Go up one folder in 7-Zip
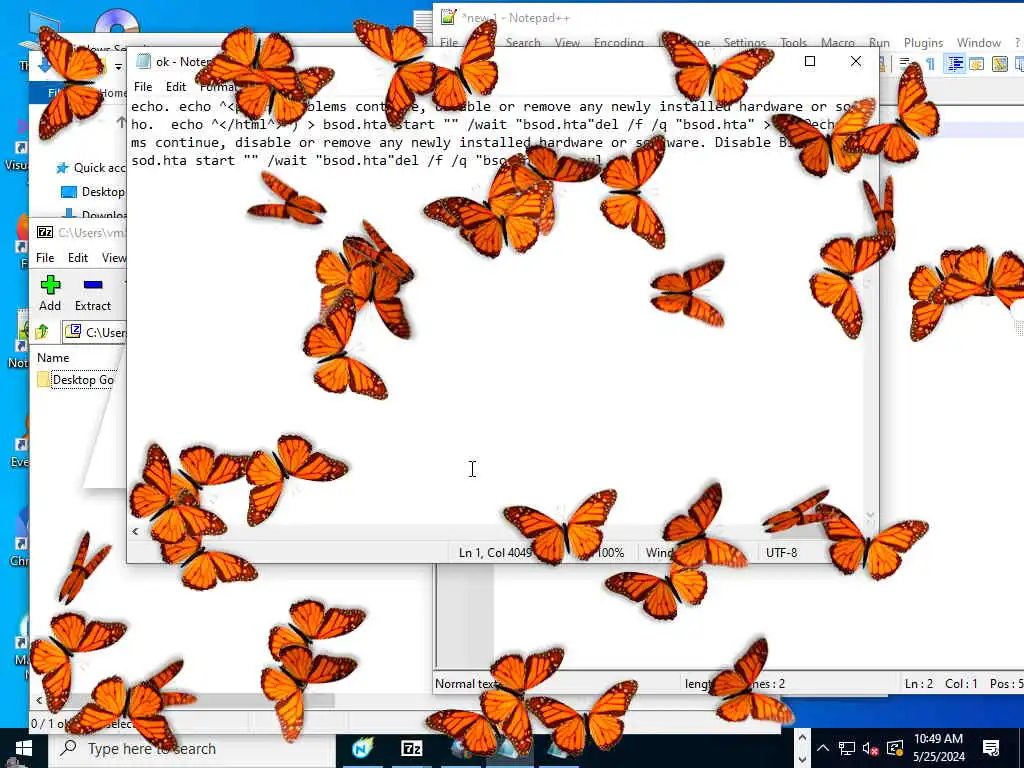The height and width of the screenshot is (768, 1024). click(x=42, y=332)
